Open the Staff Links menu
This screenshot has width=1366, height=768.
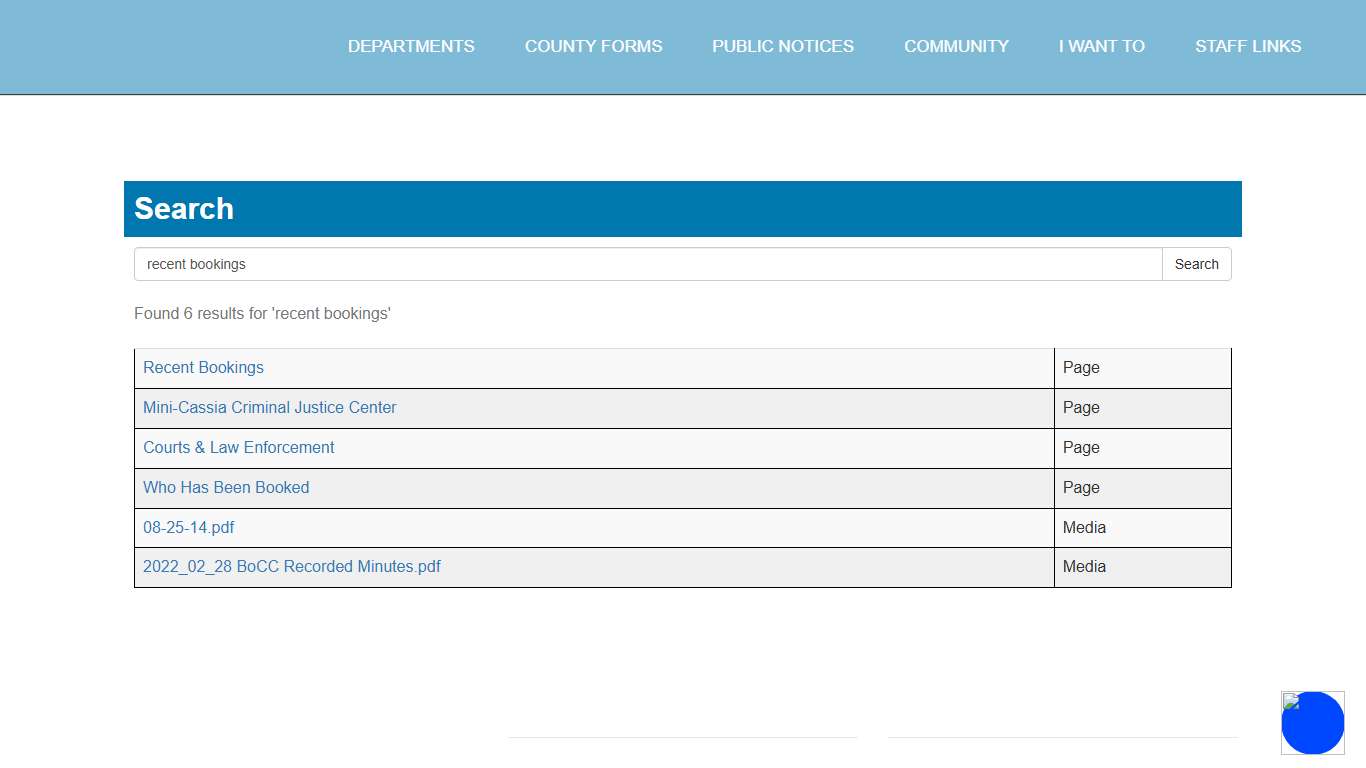point(1247,46)
